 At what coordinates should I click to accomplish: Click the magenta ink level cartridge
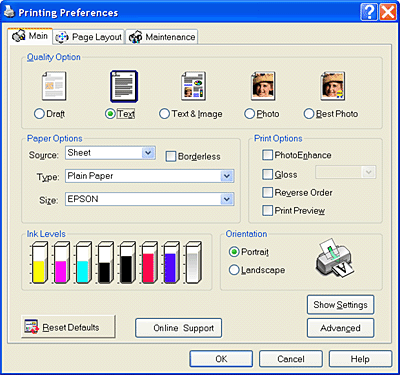click(x=61, y=263)
